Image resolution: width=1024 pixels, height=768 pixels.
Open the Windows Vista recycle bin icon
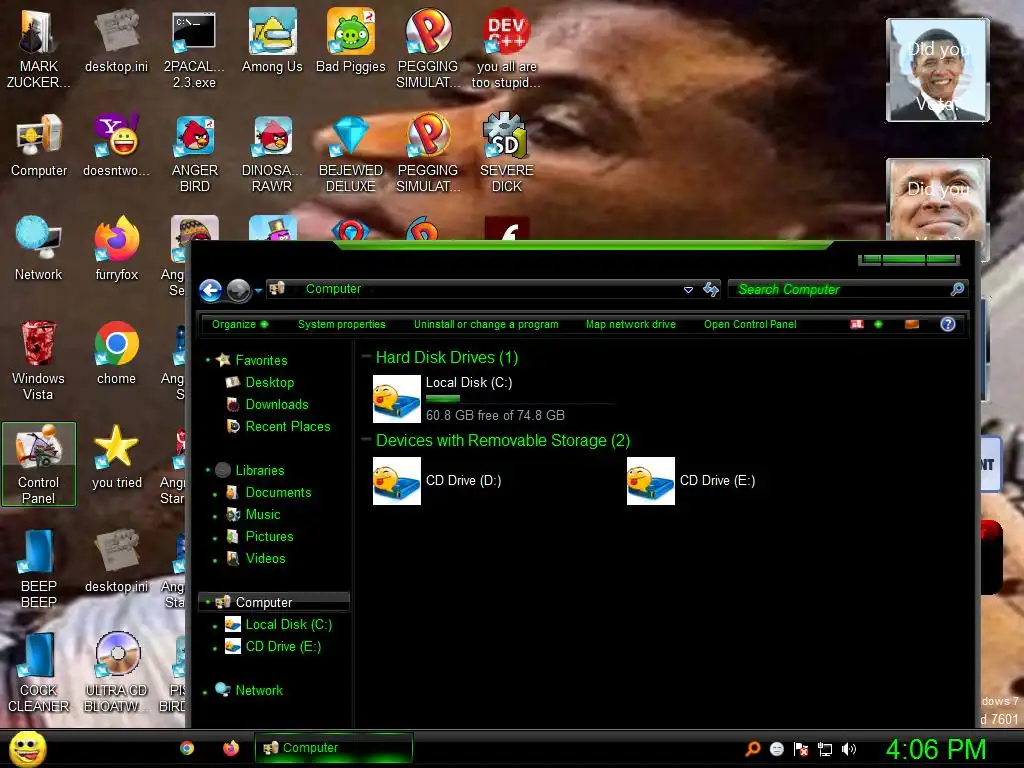(39, 360)
